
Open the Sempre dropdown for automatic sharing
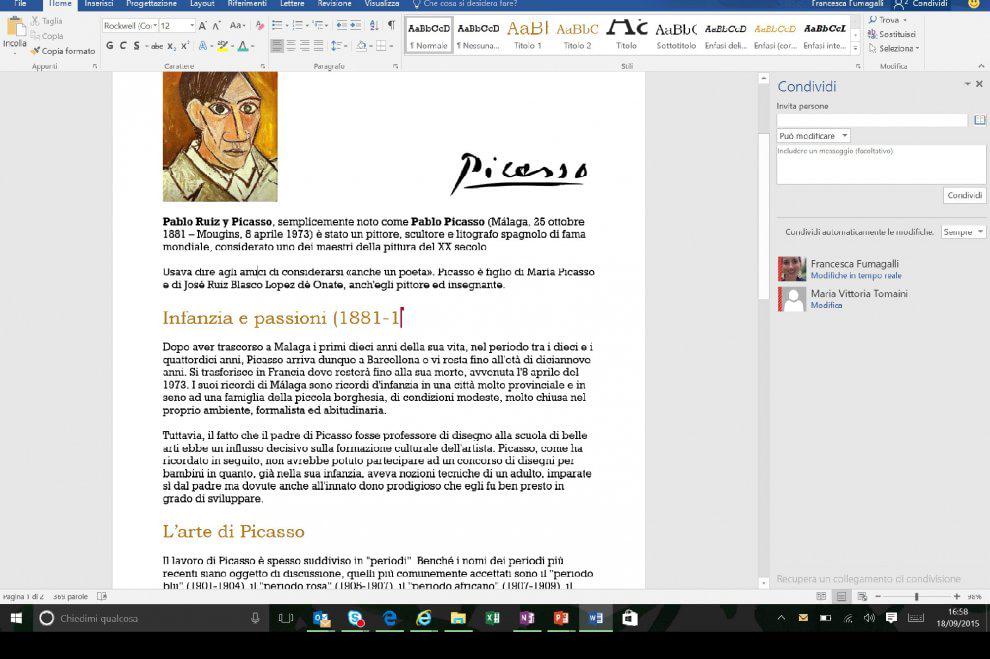961,231
